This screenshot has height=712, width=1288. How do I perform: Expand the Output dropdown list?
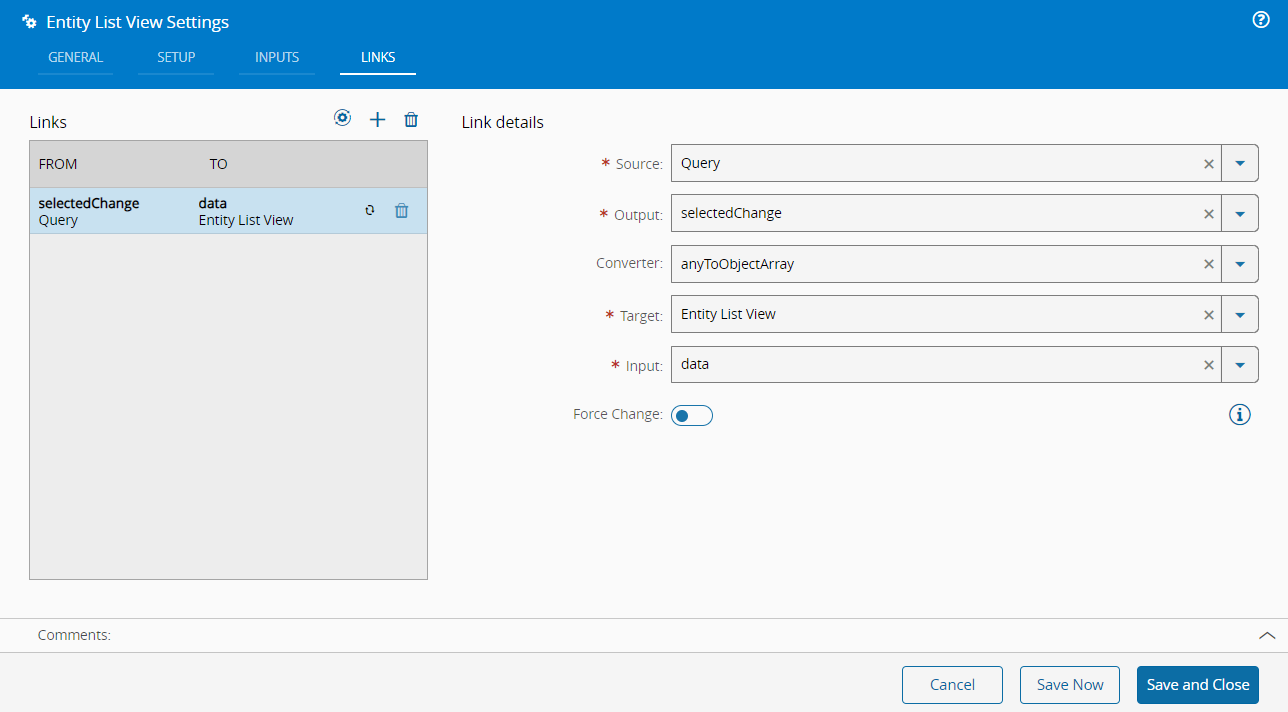click(x=1240, y=213)
